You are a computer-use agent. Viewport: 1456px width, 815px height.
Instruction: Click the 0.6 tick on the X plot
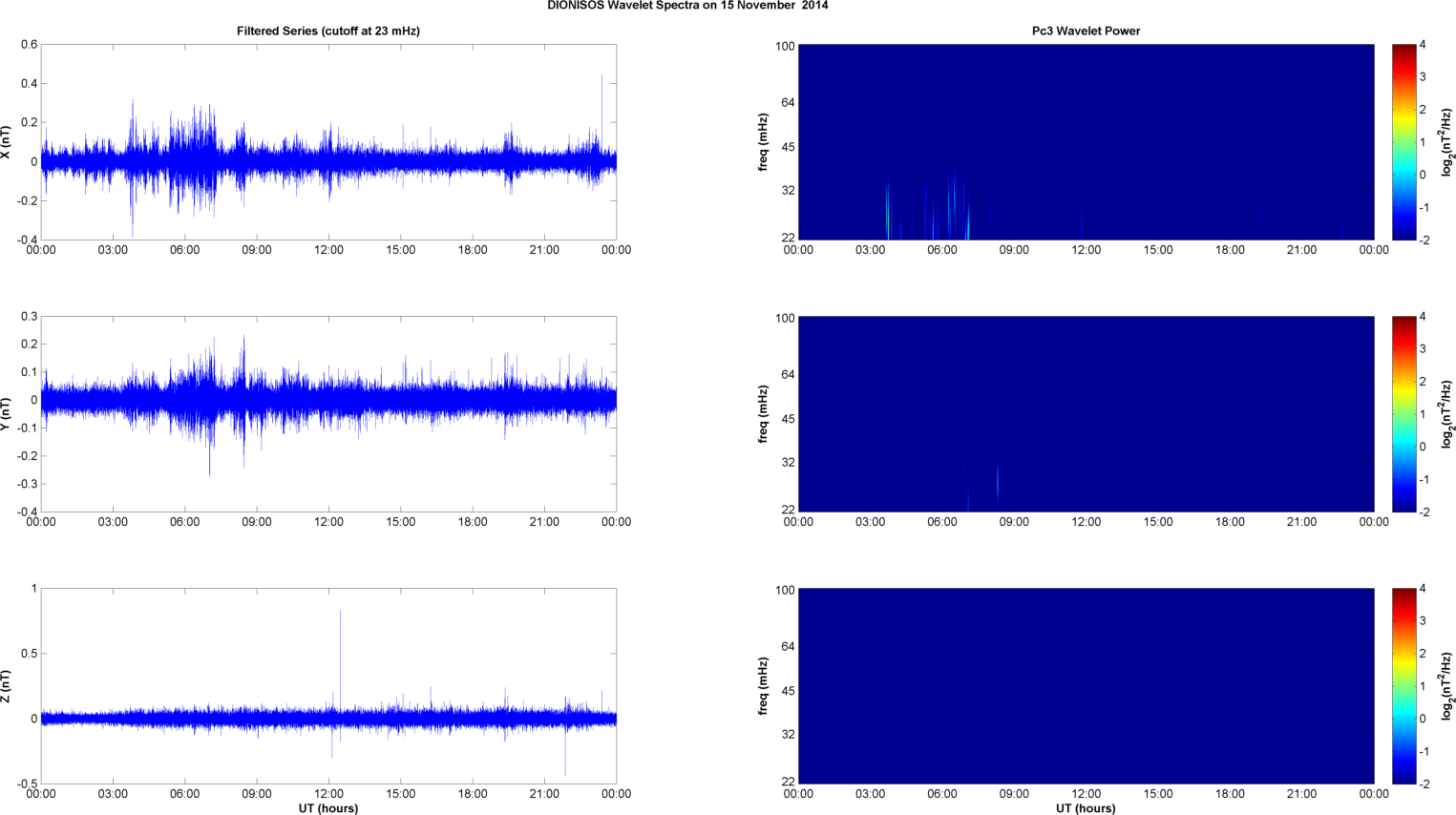29,45
